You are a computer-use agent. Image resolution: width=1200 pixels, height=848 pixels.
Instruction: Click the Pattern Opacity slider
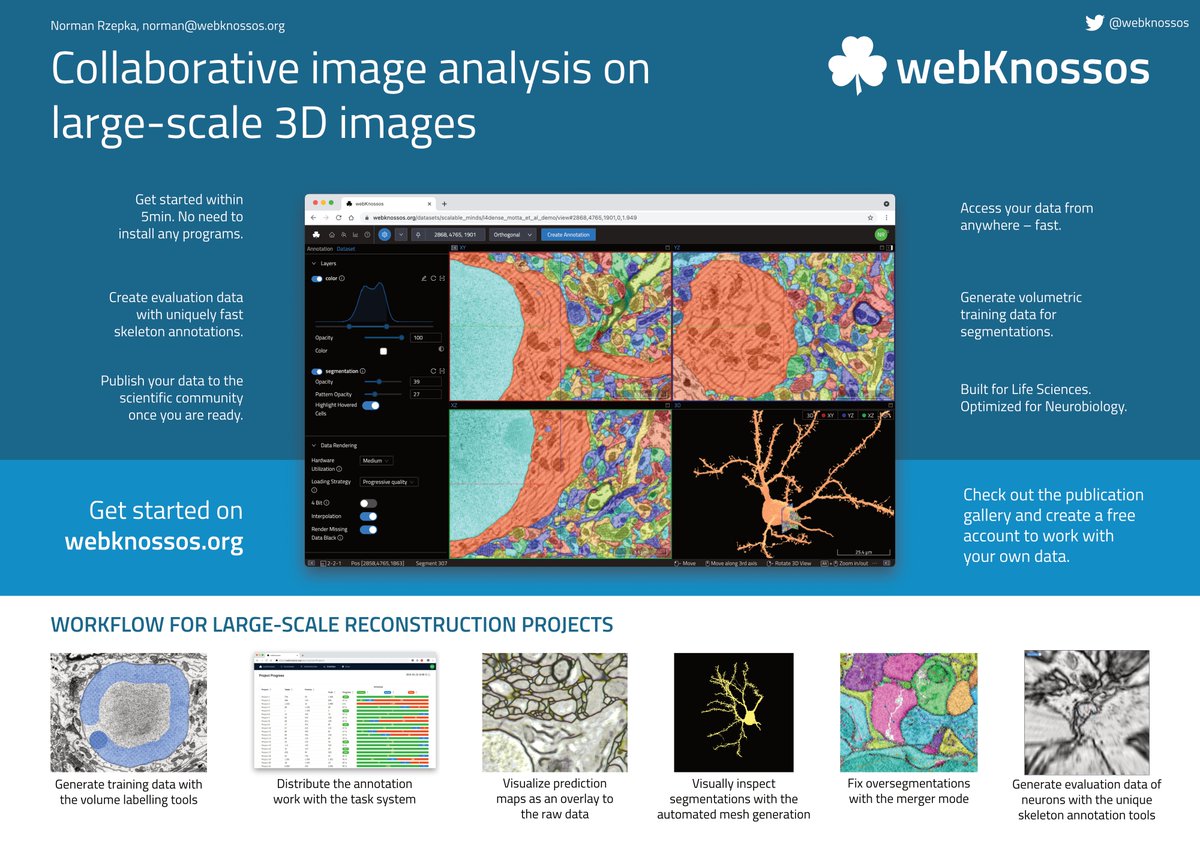click(383, 394)
